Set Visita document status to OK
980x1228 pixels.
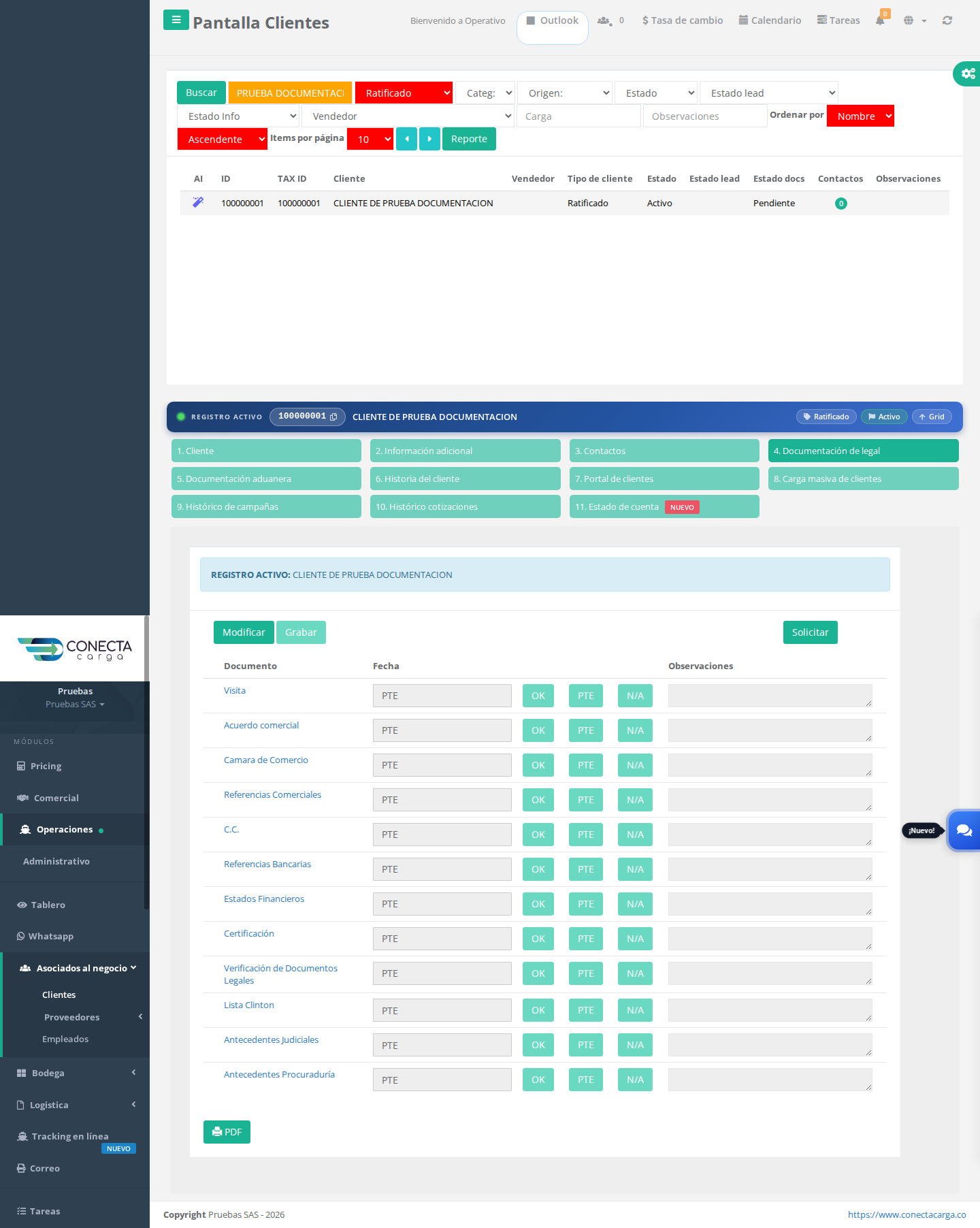[x=538, y=696]
